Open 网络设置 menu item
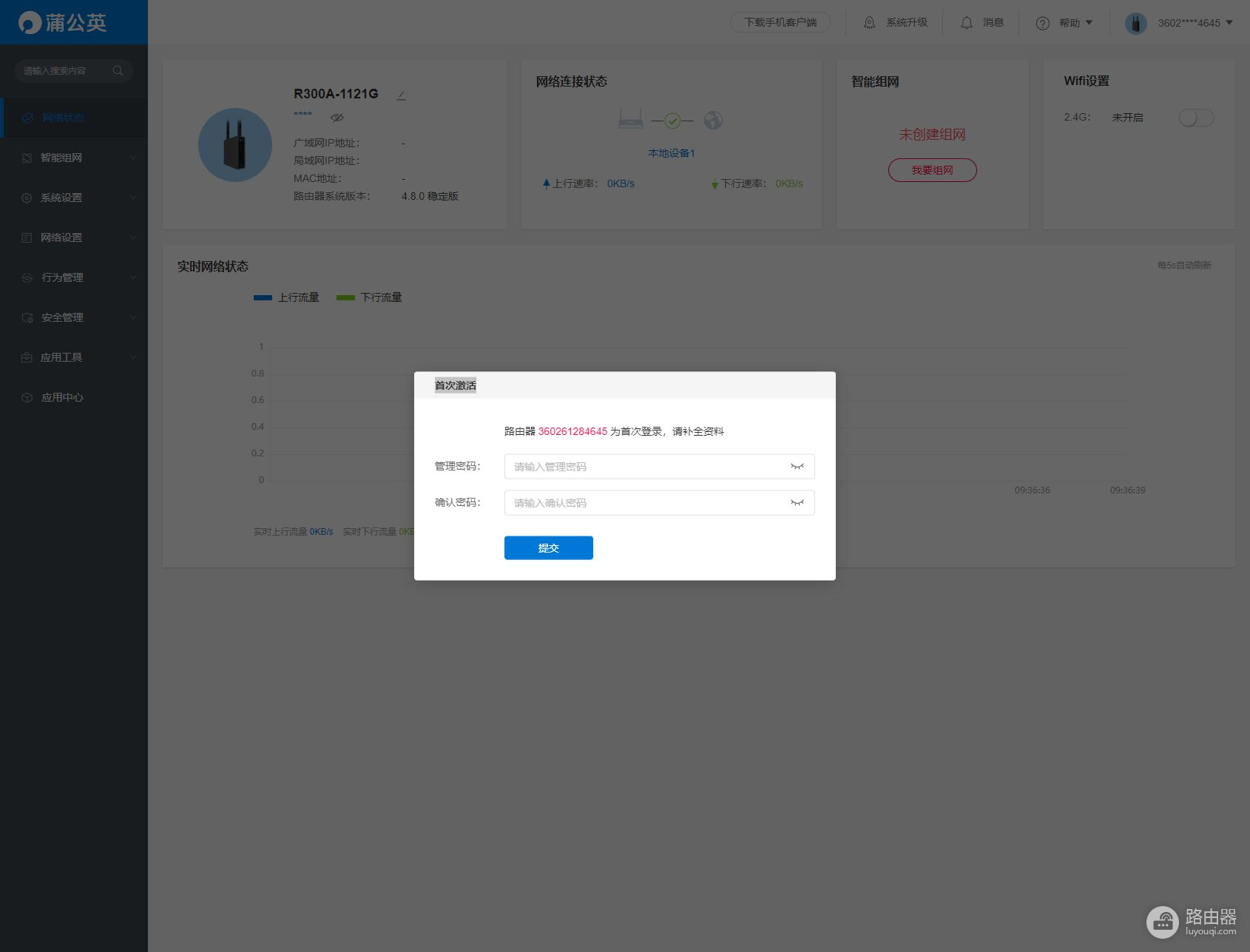Screen dimensions: 1250x952 [x=74, y=237]
